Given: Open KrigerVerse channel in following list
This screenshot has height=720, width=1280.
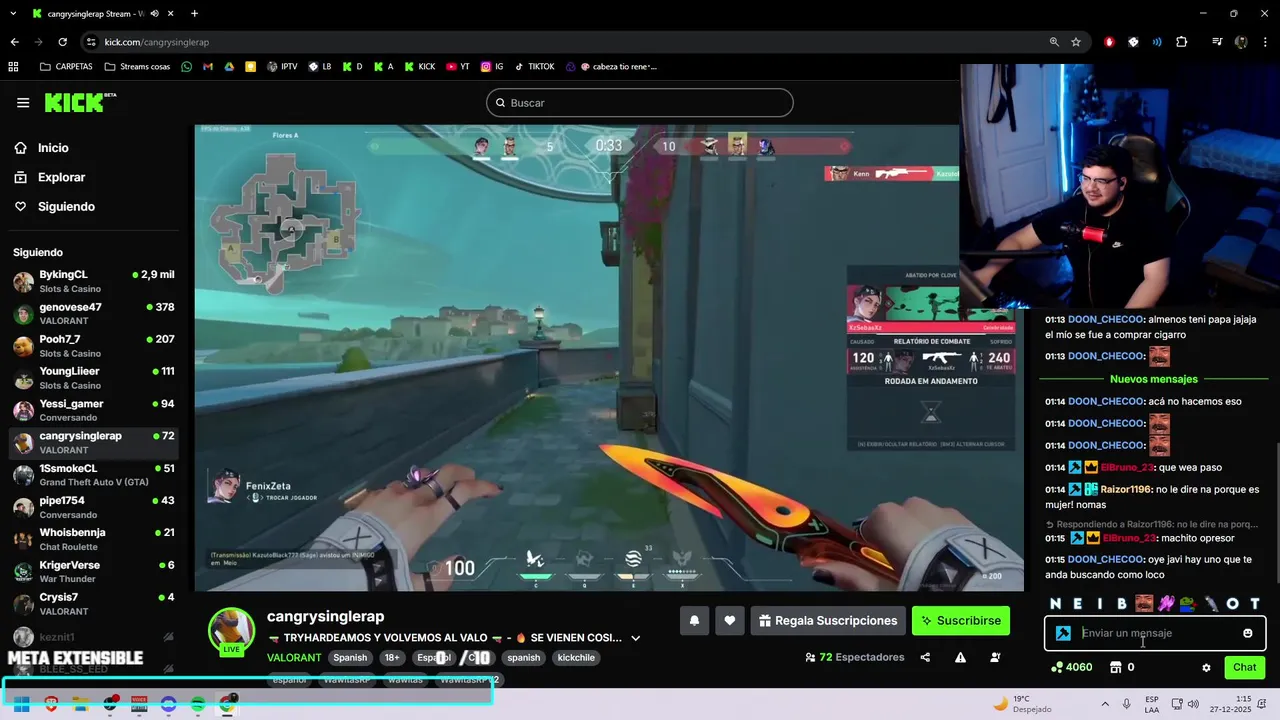Looking at the screenshot, I should click(94, 572).
